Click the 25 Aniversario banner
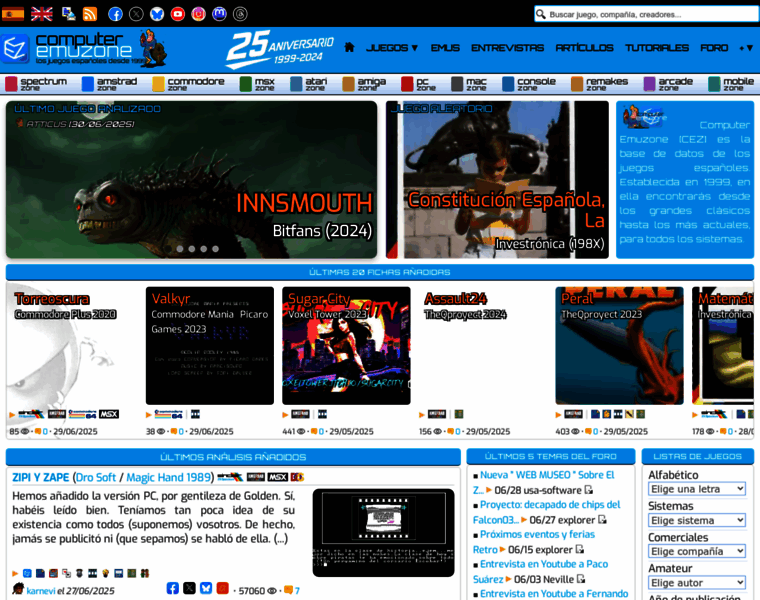 pos(280,48)
